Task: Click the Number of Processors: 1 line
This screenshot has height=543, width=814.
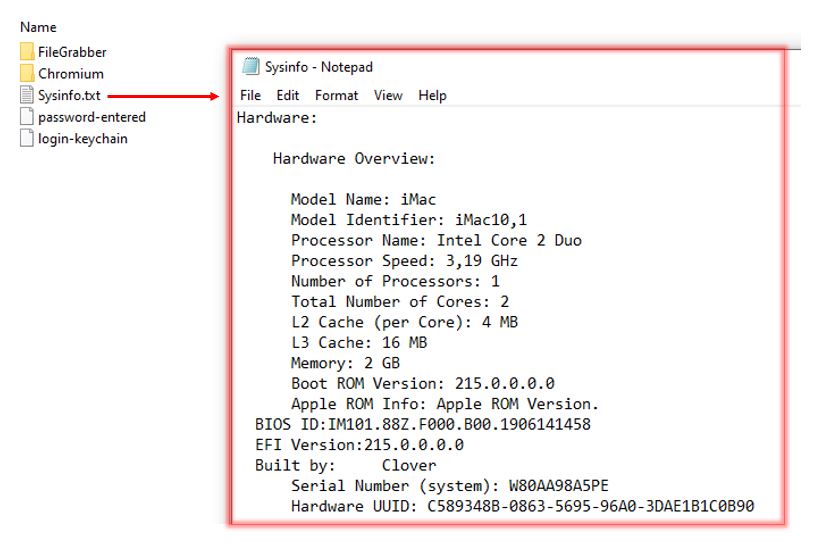Action: pyautogui.click(x=395, y=281)
